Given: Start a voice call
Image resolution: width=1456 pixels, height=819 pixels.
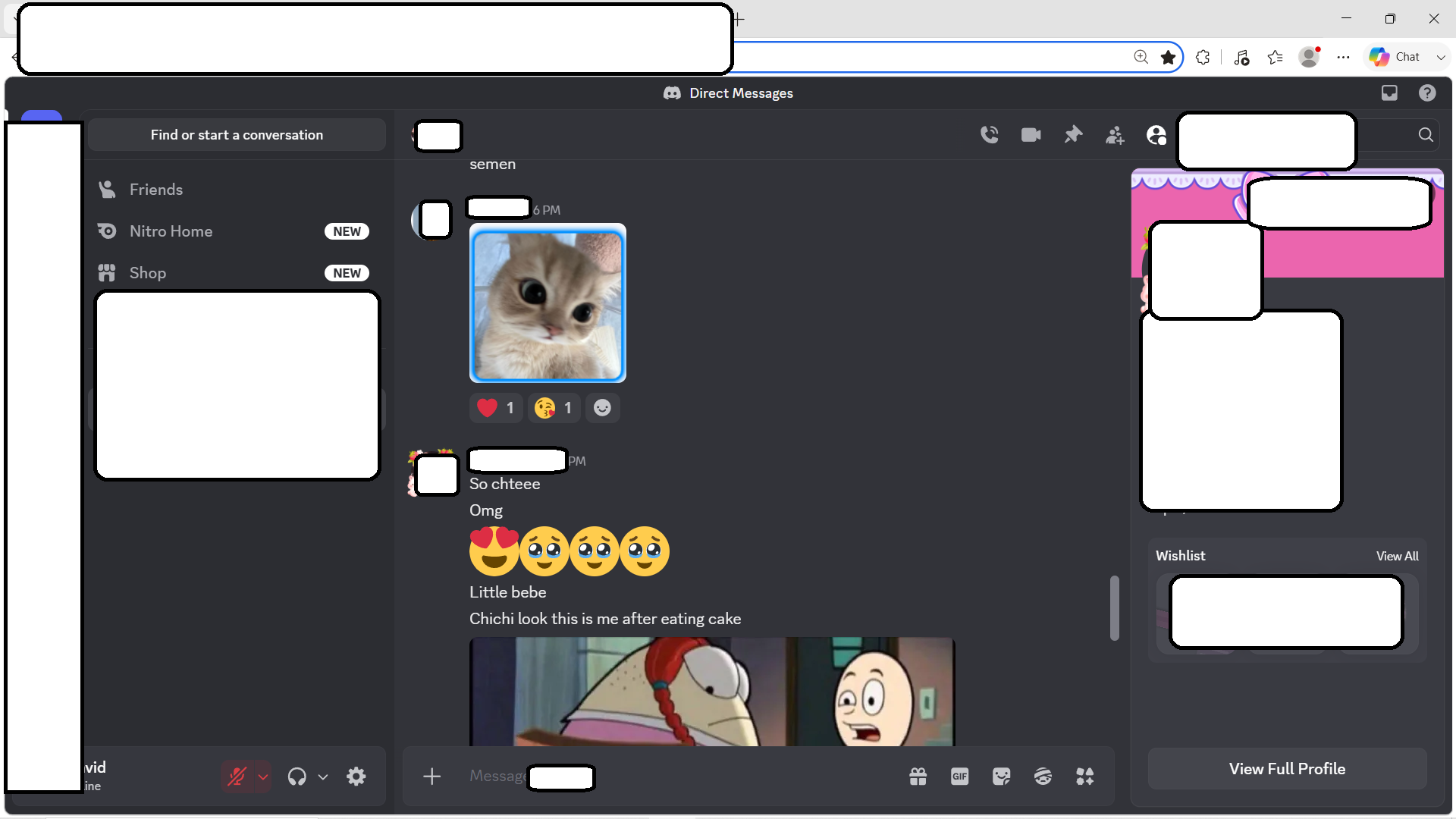Looking at the screenshot, I should (989, 135).
